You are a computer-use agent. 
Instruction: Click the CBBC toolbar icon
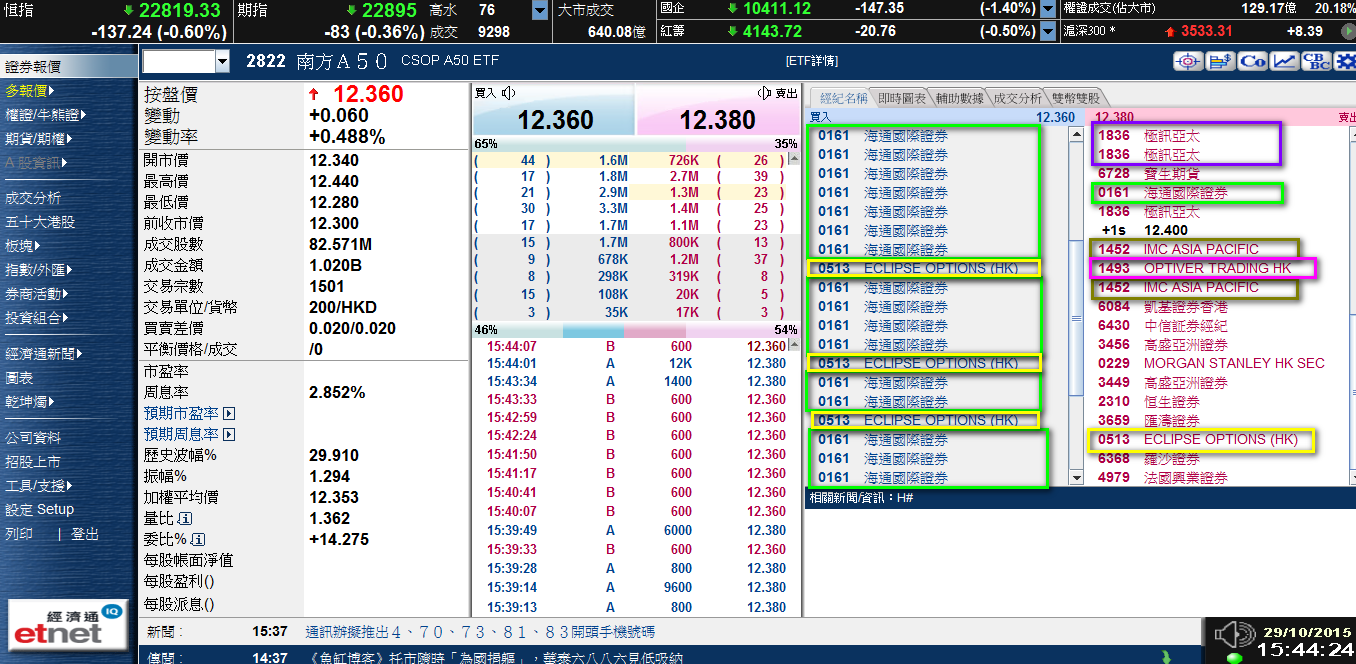(x=1316, y=61)
